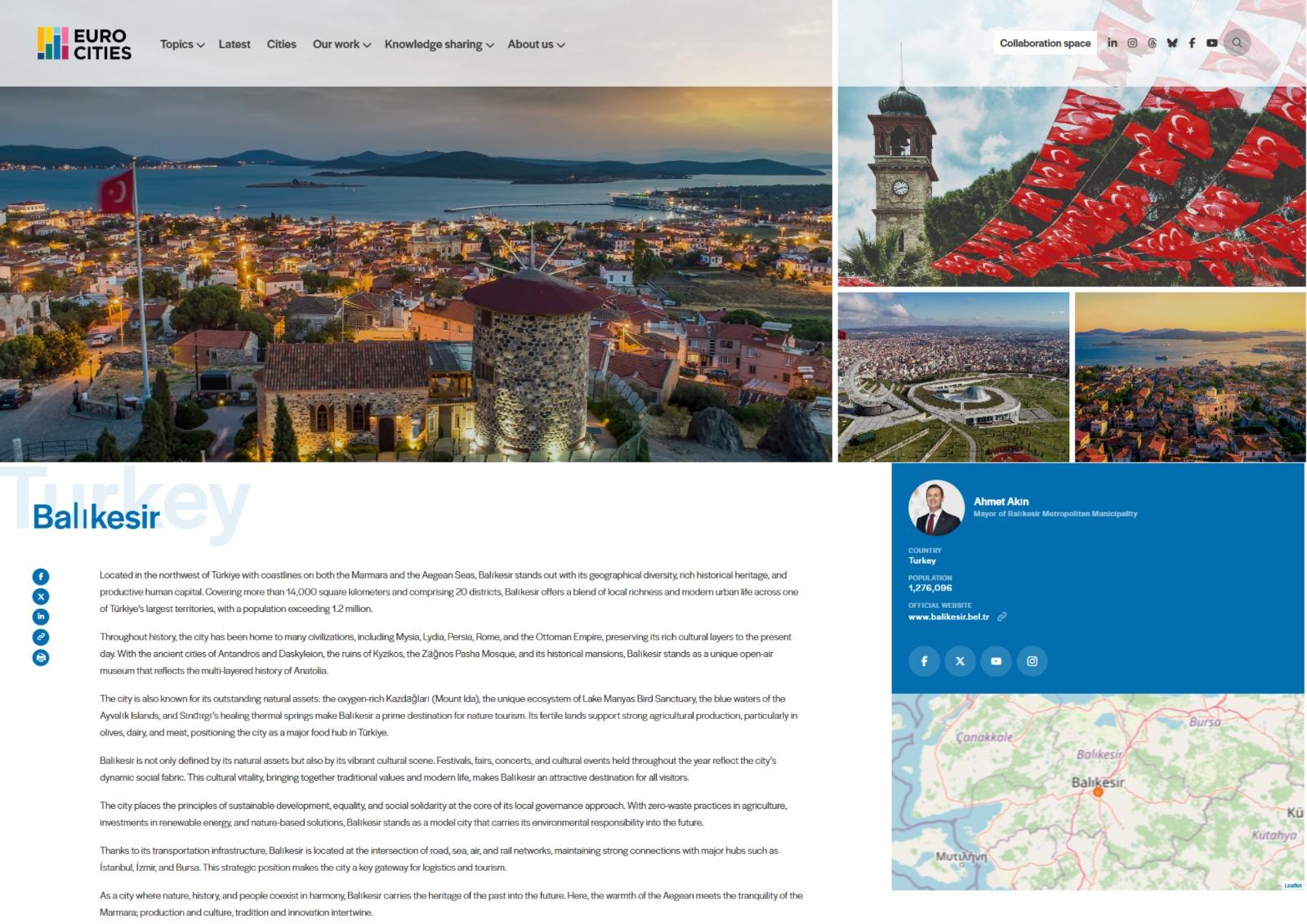Share article on X from left sidebar
The height and width of the screenshot is (924, 1307).
point(41,596)
